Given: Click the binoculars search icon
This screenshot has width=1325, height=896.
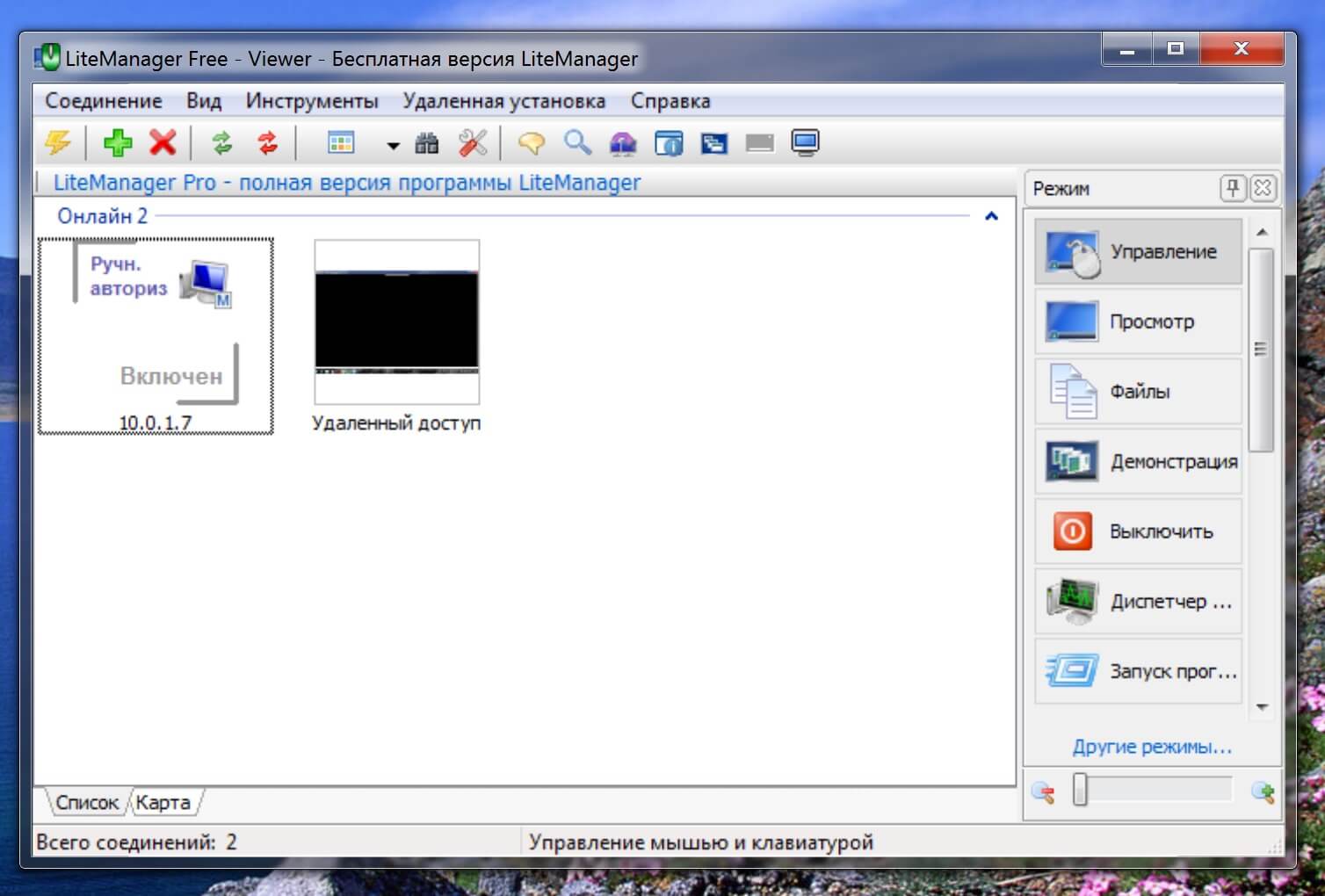Looking at the screenshot, I should (427, 143).
